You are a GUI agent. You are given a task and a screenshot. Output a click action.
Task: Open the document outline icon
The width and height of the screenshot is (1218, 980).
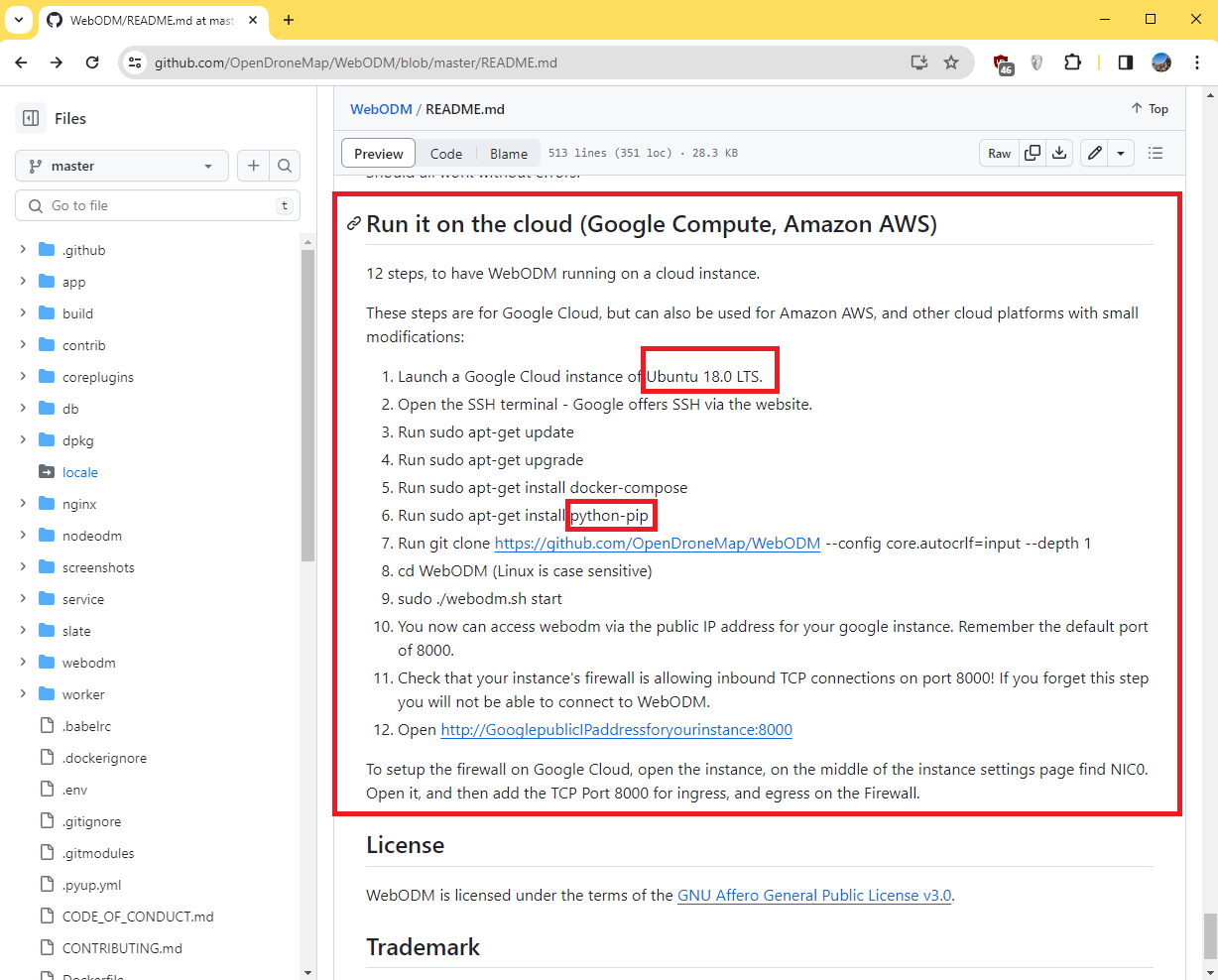(1155, 153)
